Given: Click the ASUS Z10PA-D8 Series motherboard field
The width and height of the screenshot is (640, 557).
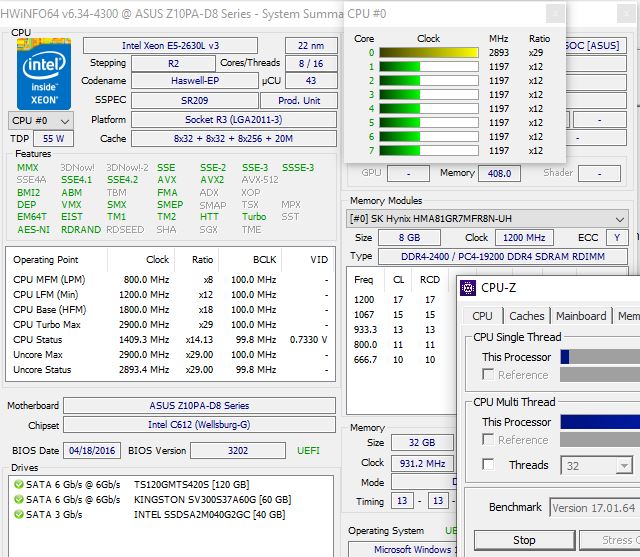Looking at the screenshot, I should click(200, 406).
